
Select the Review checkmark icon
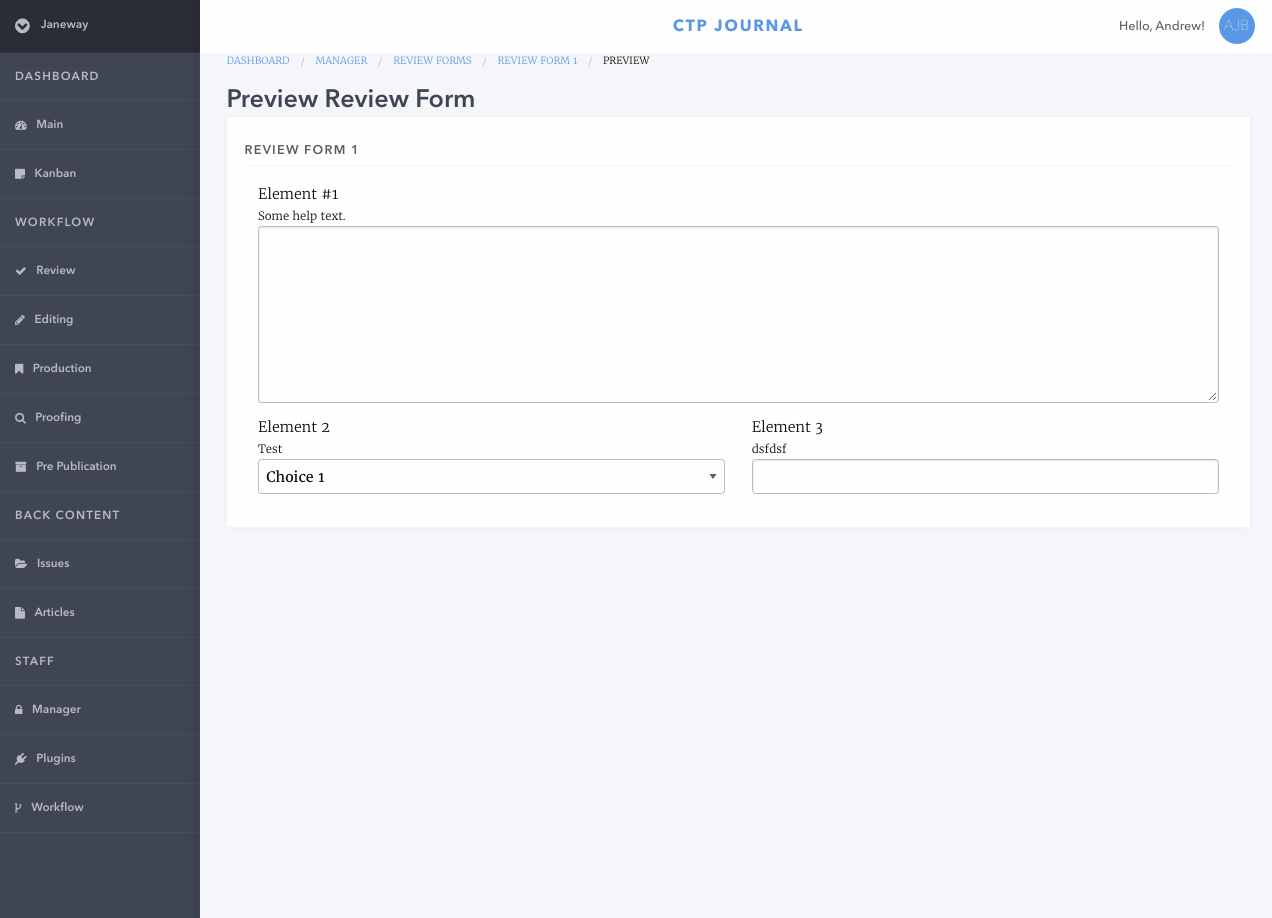click(x=18, y=270)
